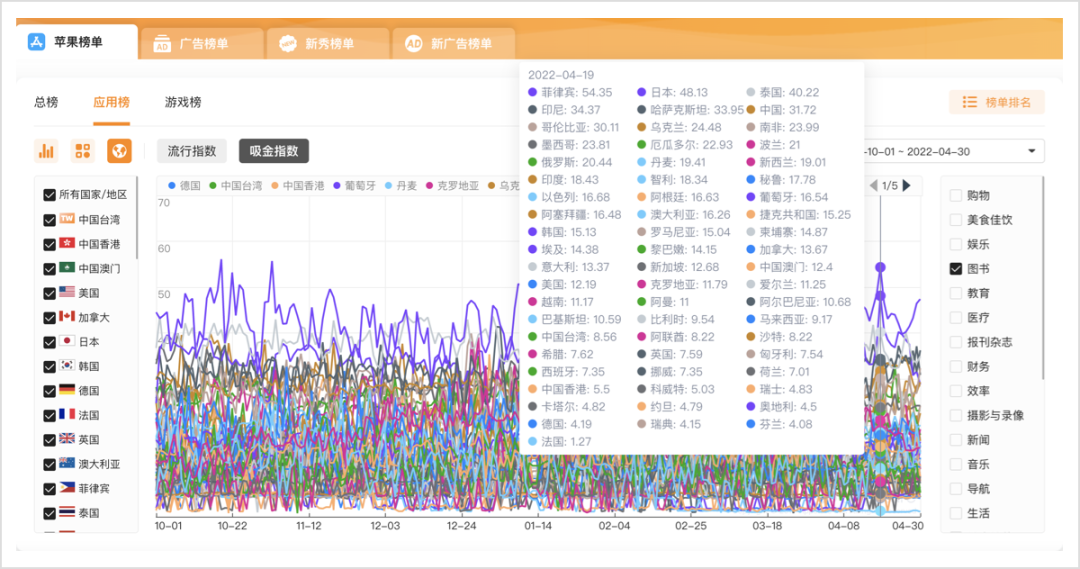Click the 美国 flag icon

click(67, 292)
